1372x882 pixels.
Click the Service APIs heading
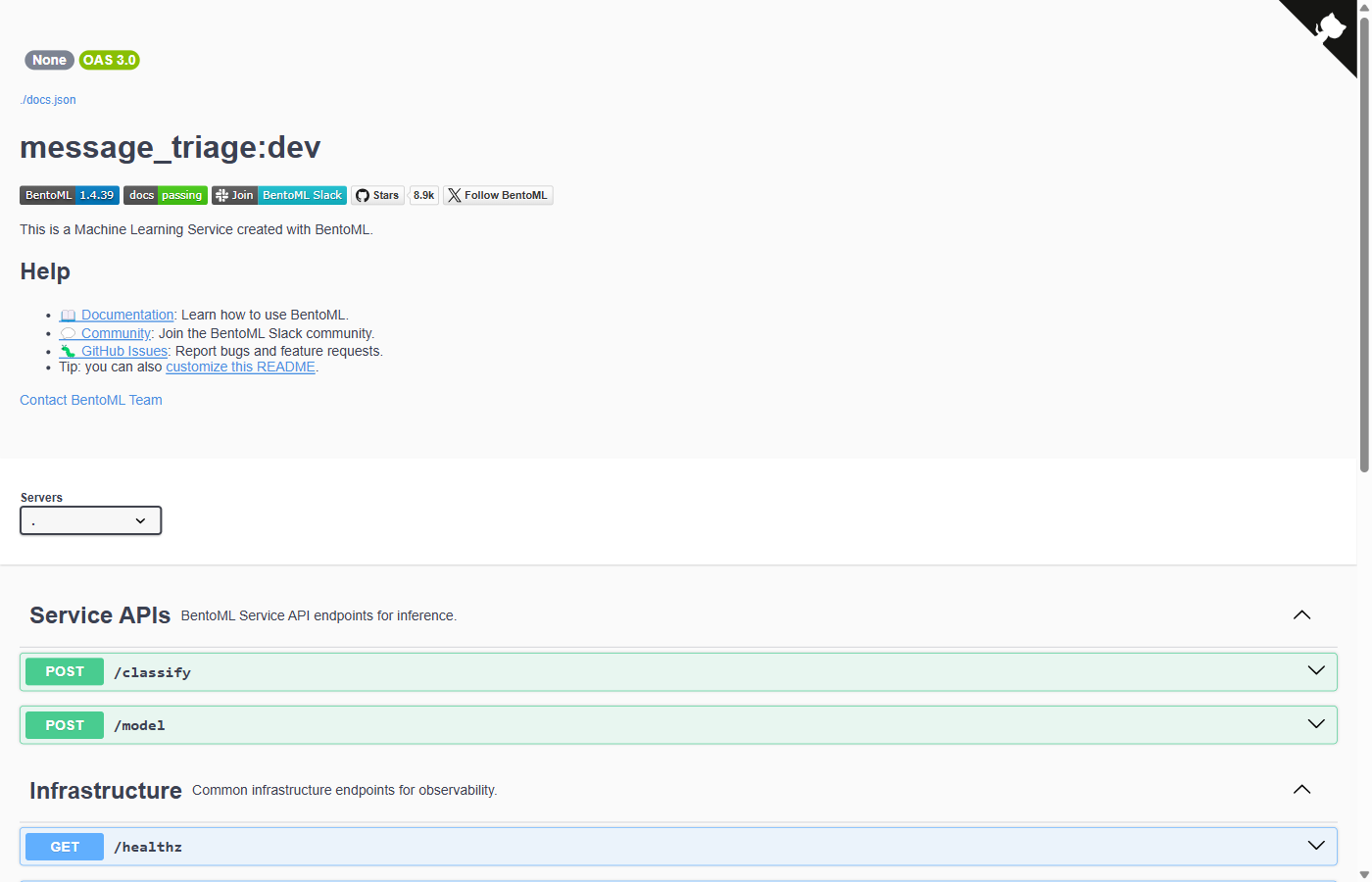pyautogui.click(x=100, y=615)
